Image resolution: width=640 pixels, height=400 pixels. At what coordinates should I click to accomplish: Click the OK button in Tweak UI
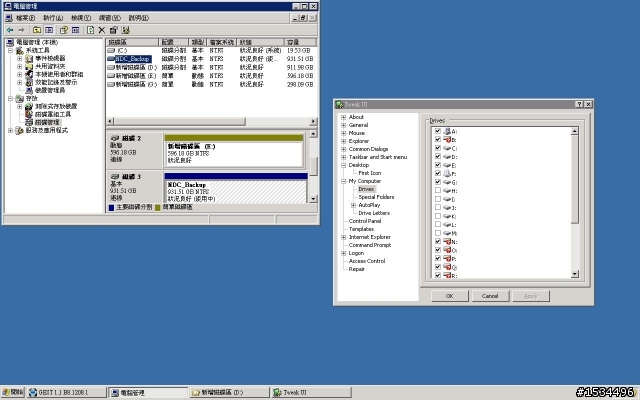449,296
